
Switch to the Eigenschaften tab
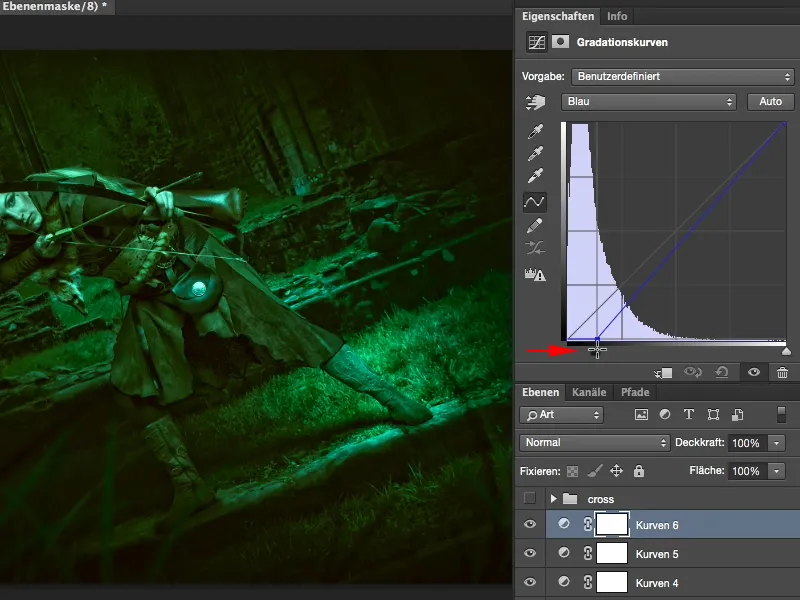[x=558, y=16]
